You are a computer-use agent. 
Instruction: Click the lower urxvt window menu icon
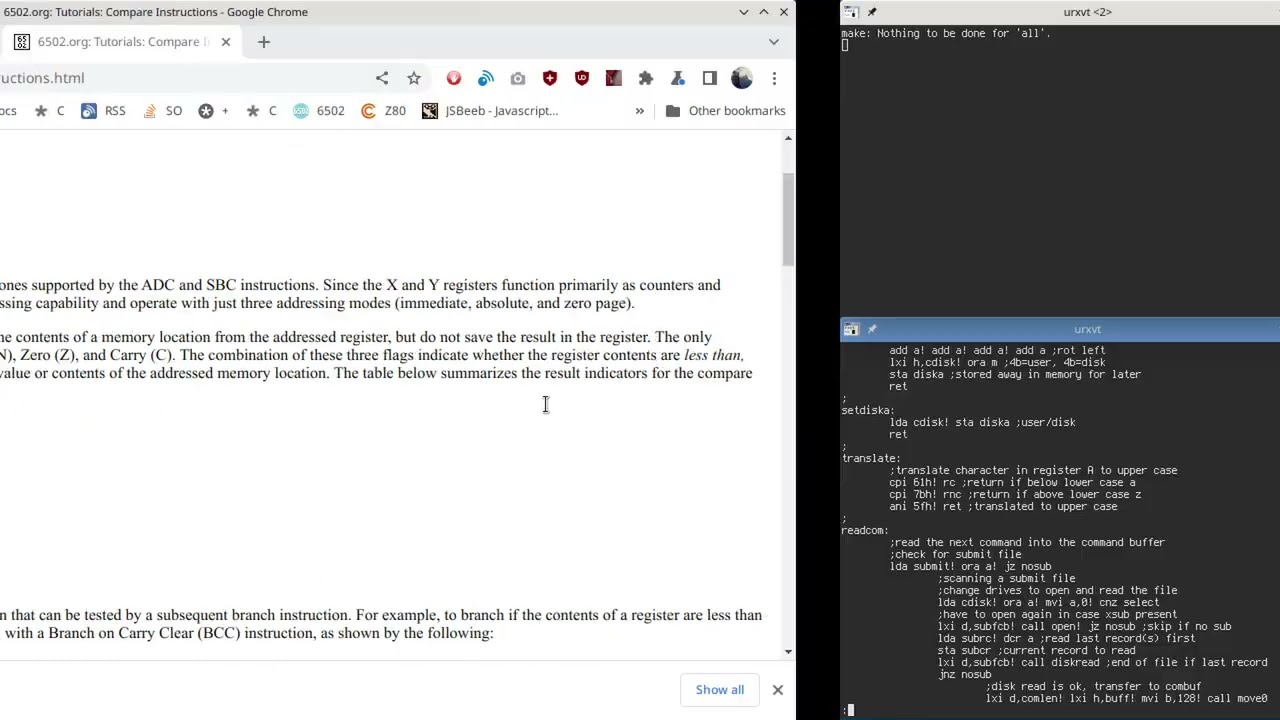[850, 329]
